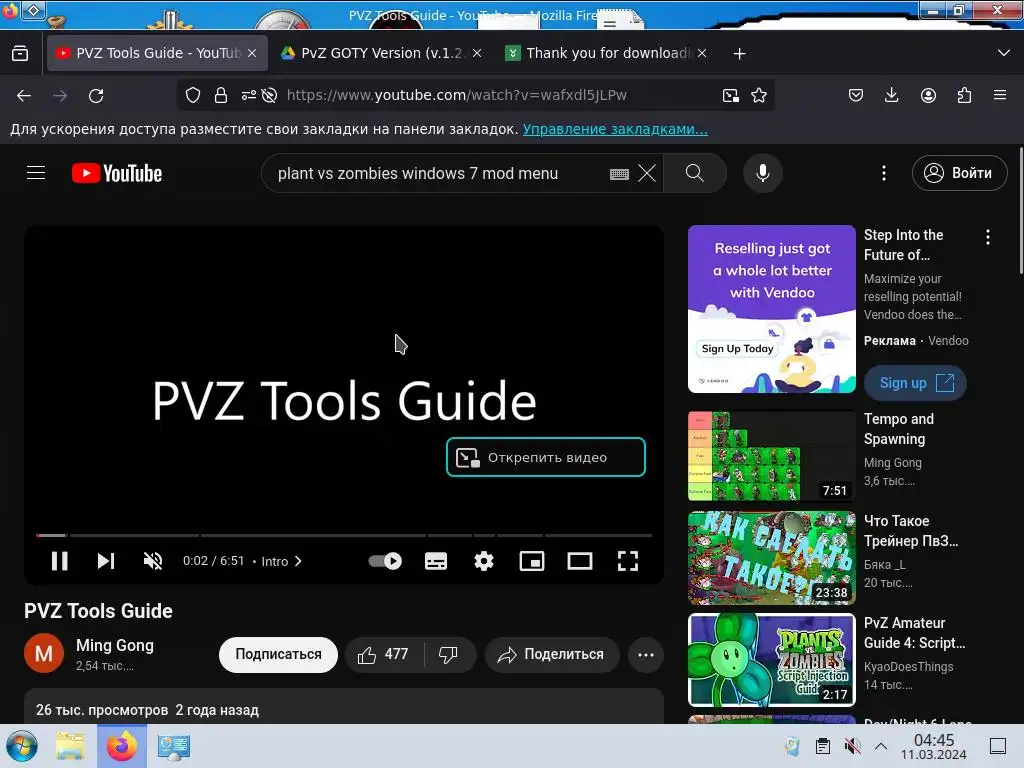Open Что Такое Трейнер ПвЗ video title

pyautogui.click(x=911, y=531)
